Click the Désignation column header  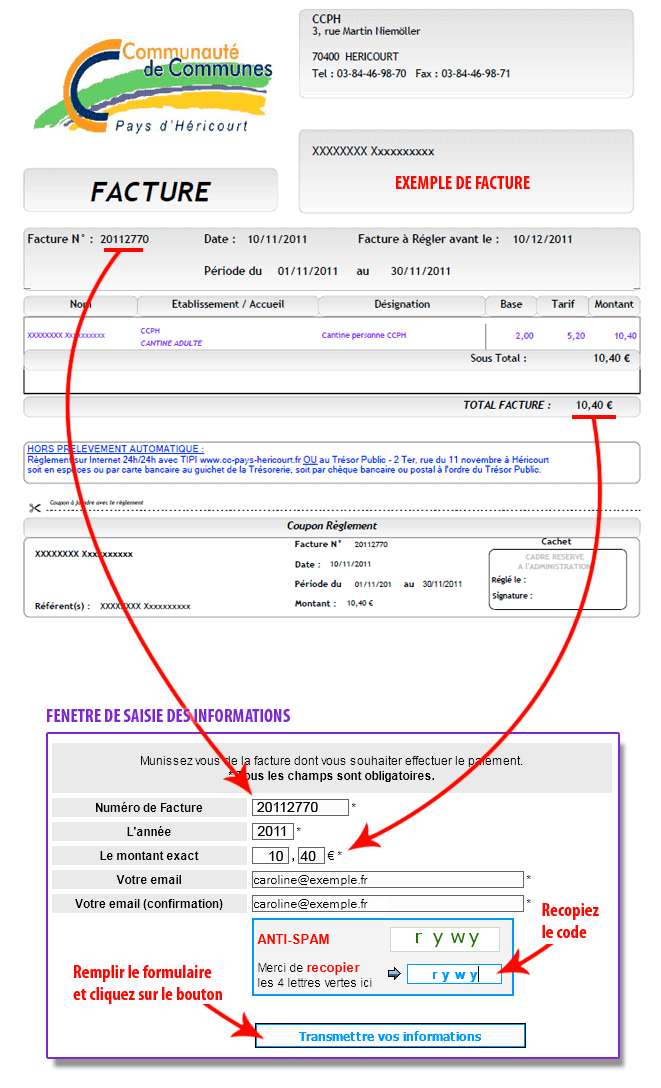[x=402, y=304]
